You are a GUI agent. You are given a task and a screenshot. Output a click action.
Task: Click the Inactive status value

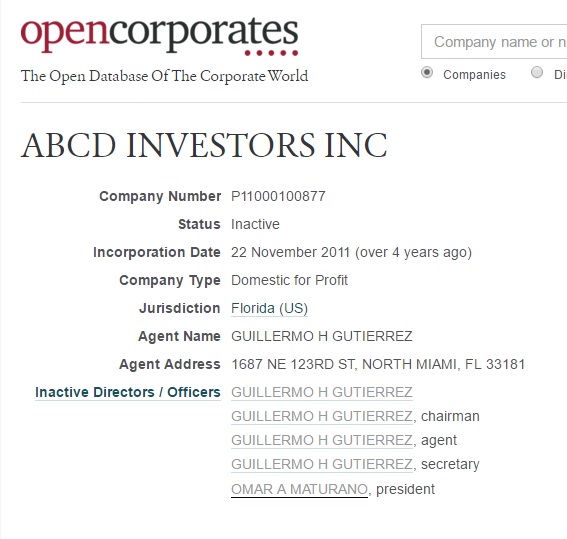255,224
